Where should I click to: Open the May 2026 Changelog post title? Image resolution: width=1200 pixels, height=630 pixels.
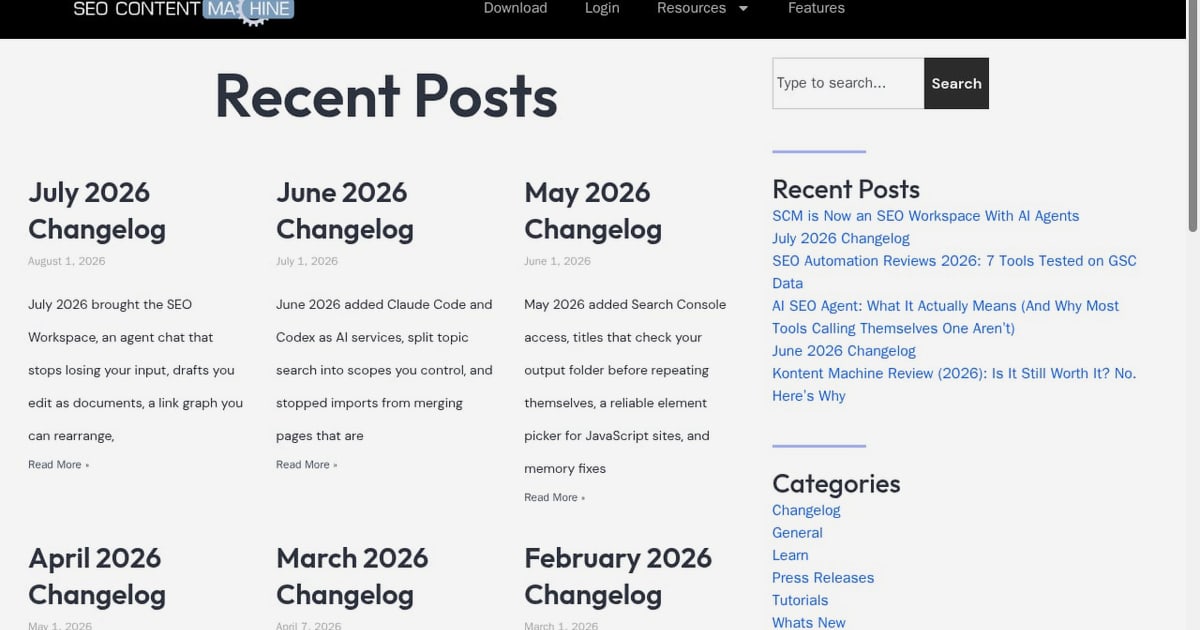click(593, 210)
